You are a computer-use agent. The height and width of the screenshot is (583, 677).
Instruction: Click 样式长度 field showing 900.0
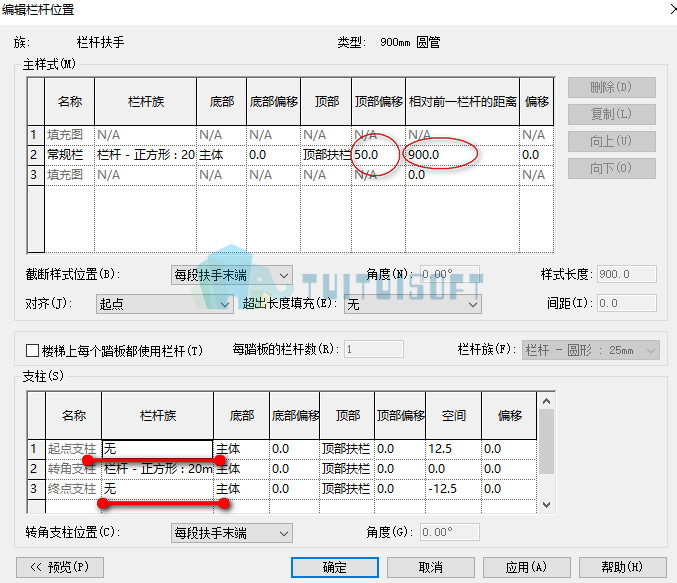626,274
